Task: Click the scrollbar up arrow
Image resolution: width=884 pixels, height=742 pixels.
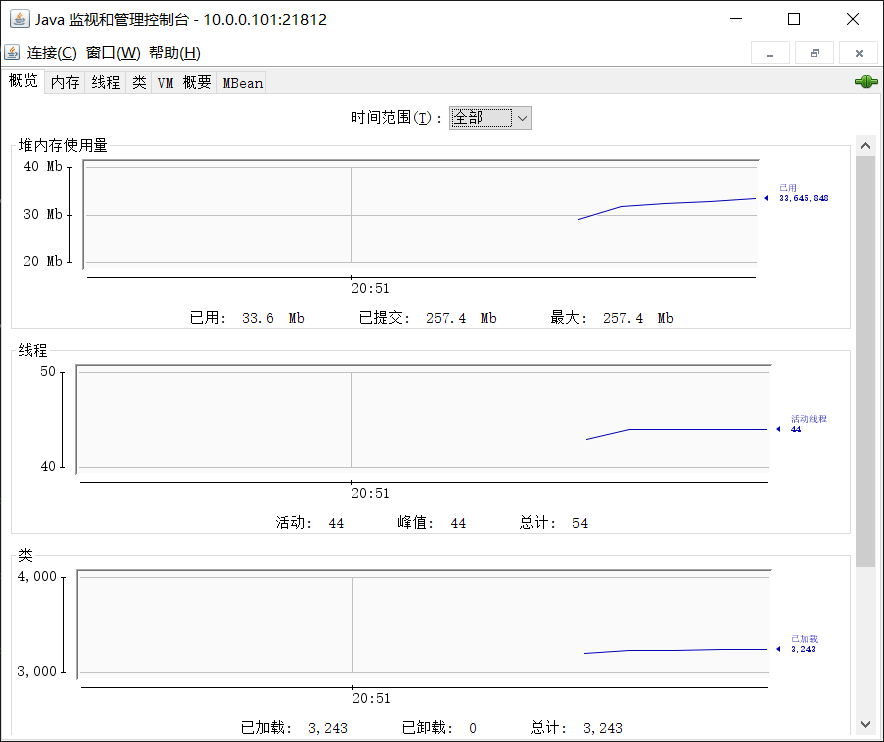Action: pyautogui.click(x=865, y=146)
